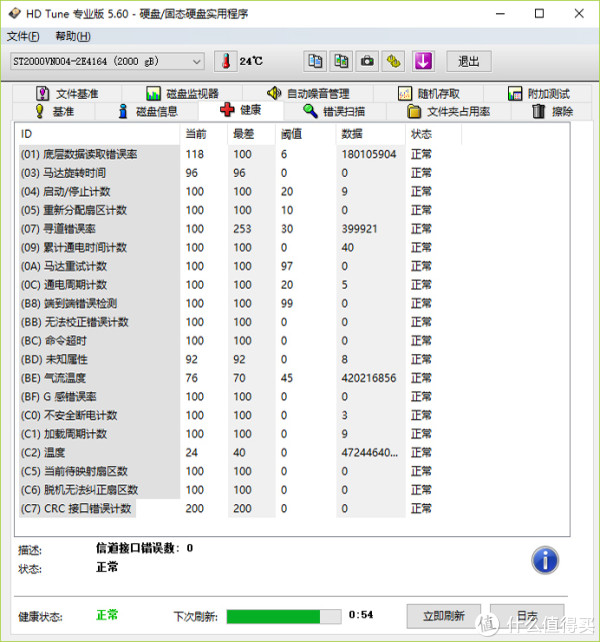Click the second copy screenshot icon
600x642 pixels.
[x=342, y=61]
